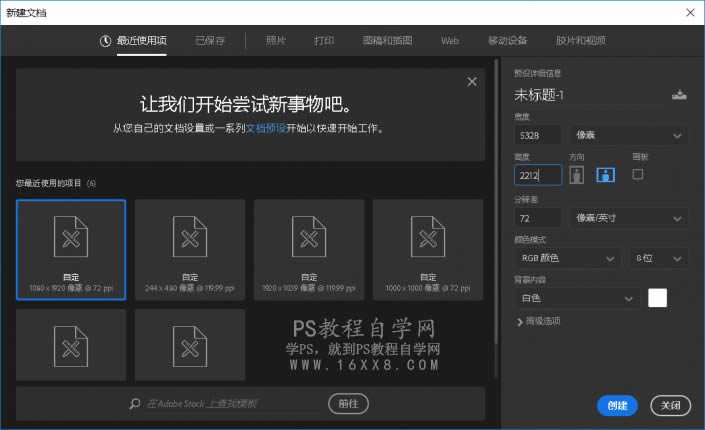Image resolution: width=705 pixels, height=430 pixels.
Task: Enable the 画板 artboard checkbox
Action: click(x=638, y=174)
